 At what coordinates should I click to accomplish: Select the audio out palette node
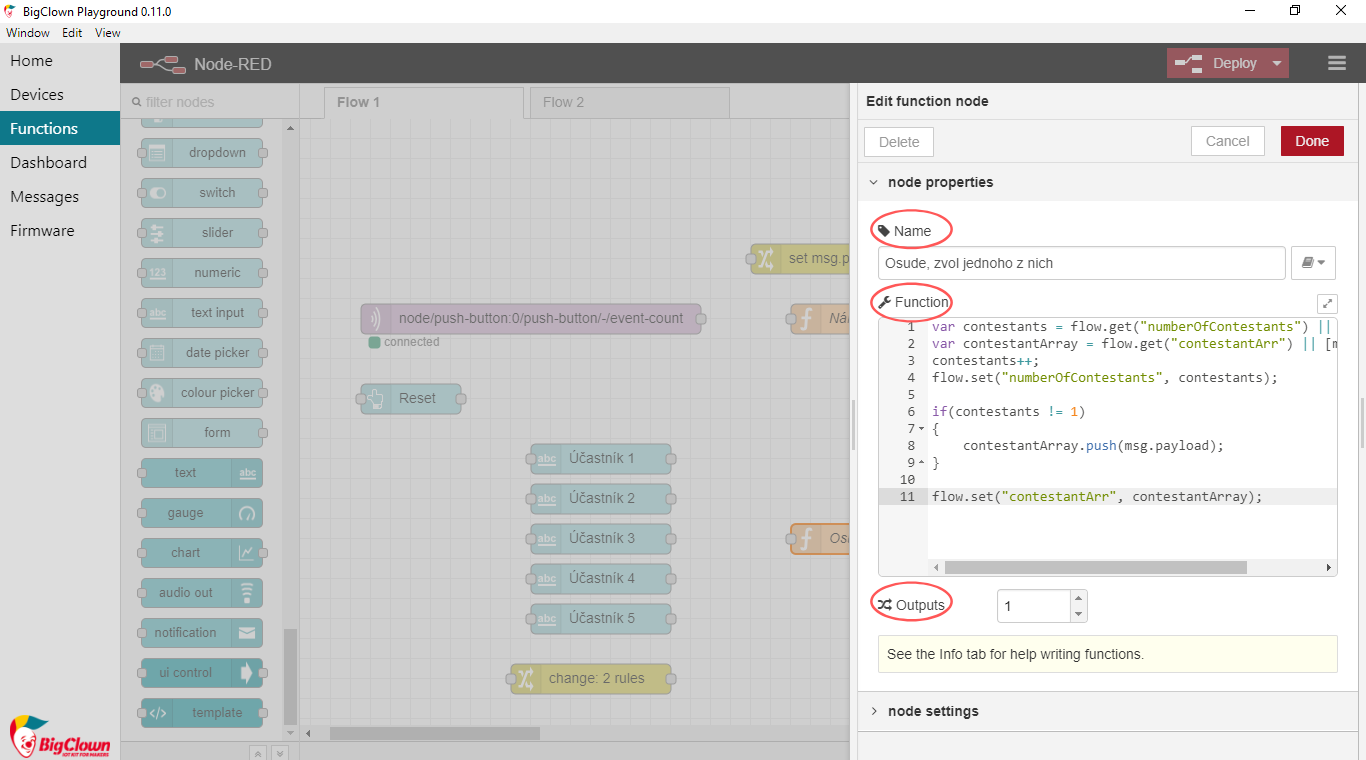tap(202, 593)
